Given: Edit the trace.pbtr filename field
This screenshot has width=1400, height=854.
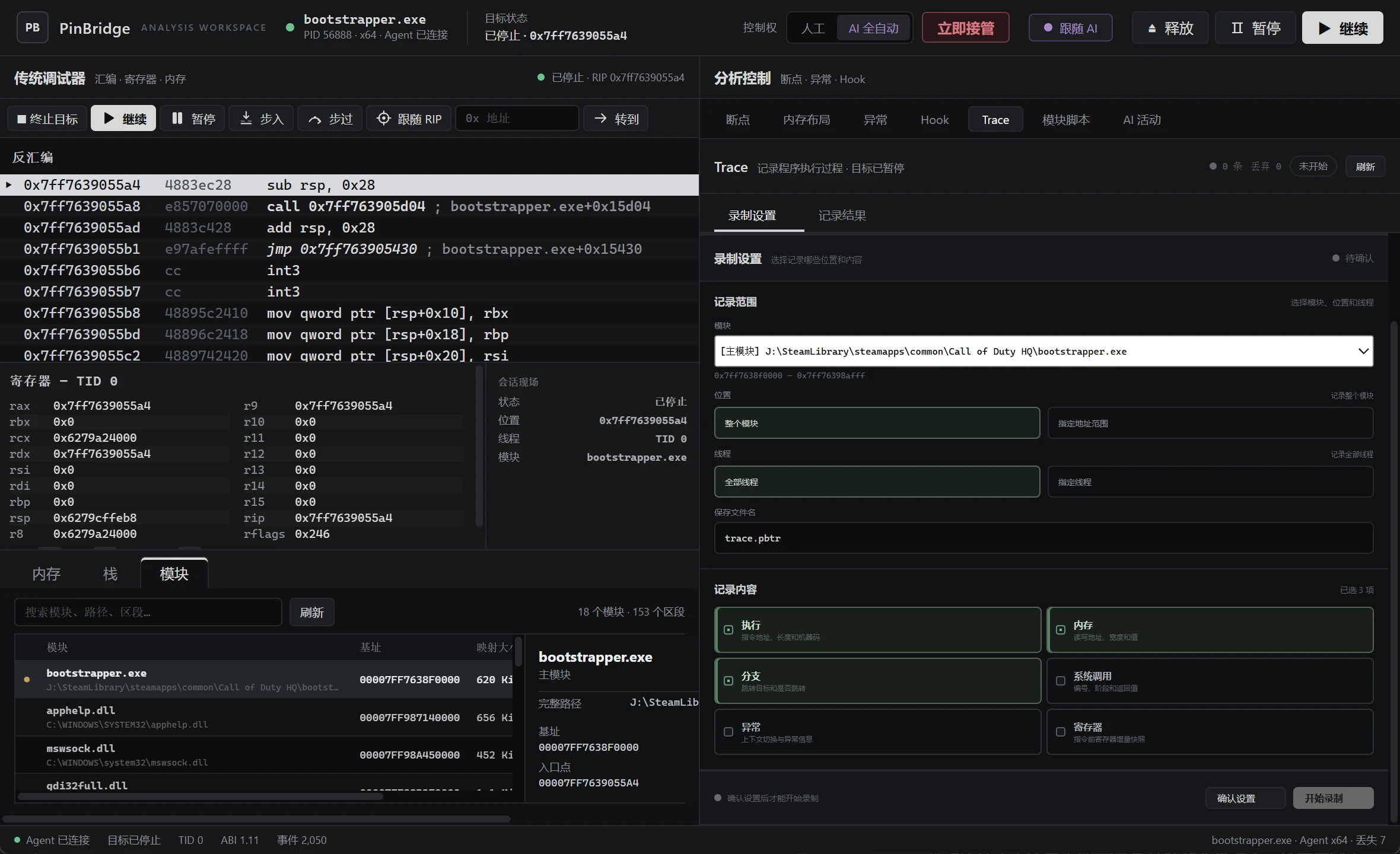Looking at the screenshot, I should click(x=1043, y=538).
